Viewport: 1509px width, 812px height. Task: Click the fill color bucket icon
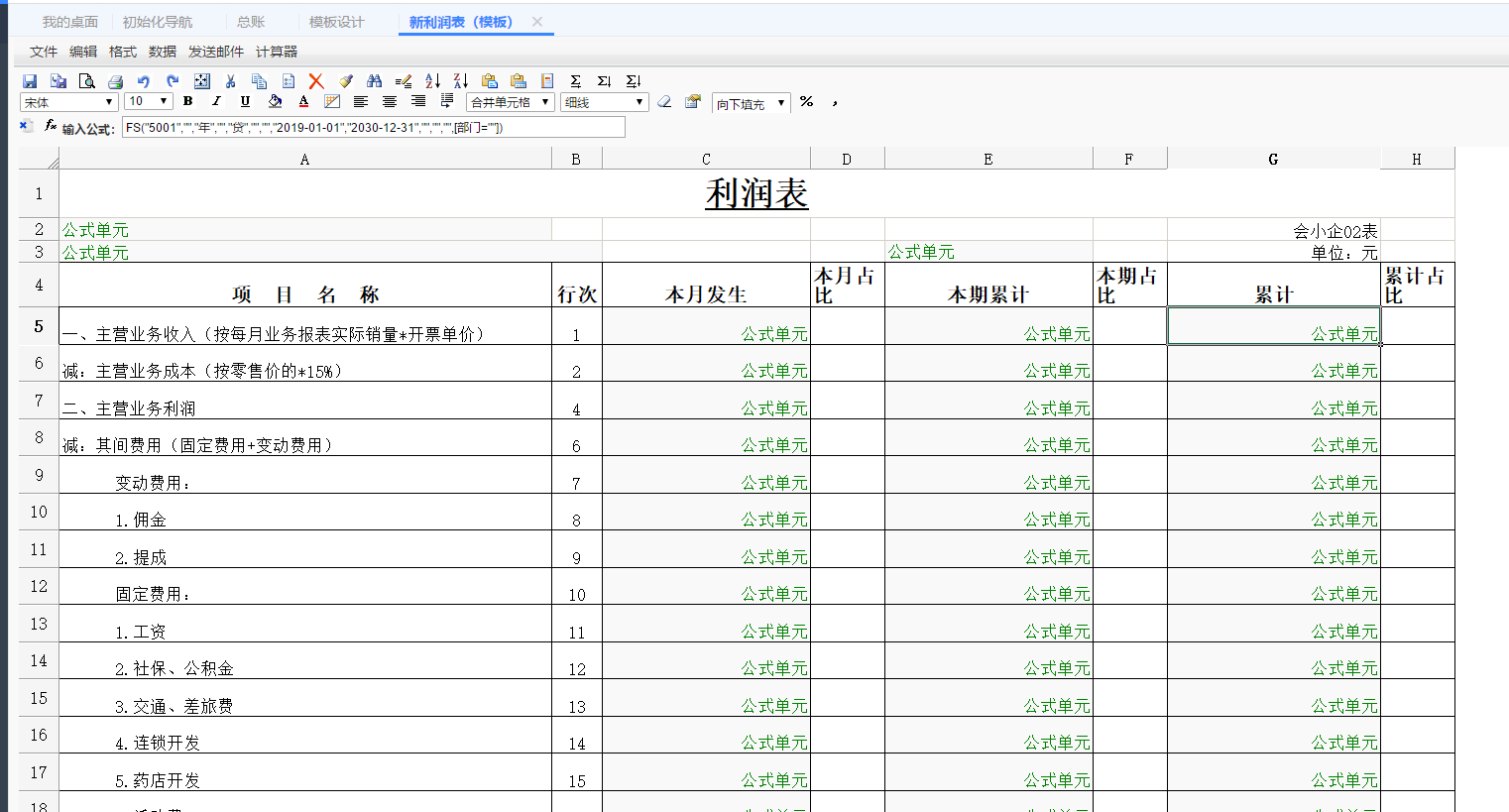click(275, 101)
